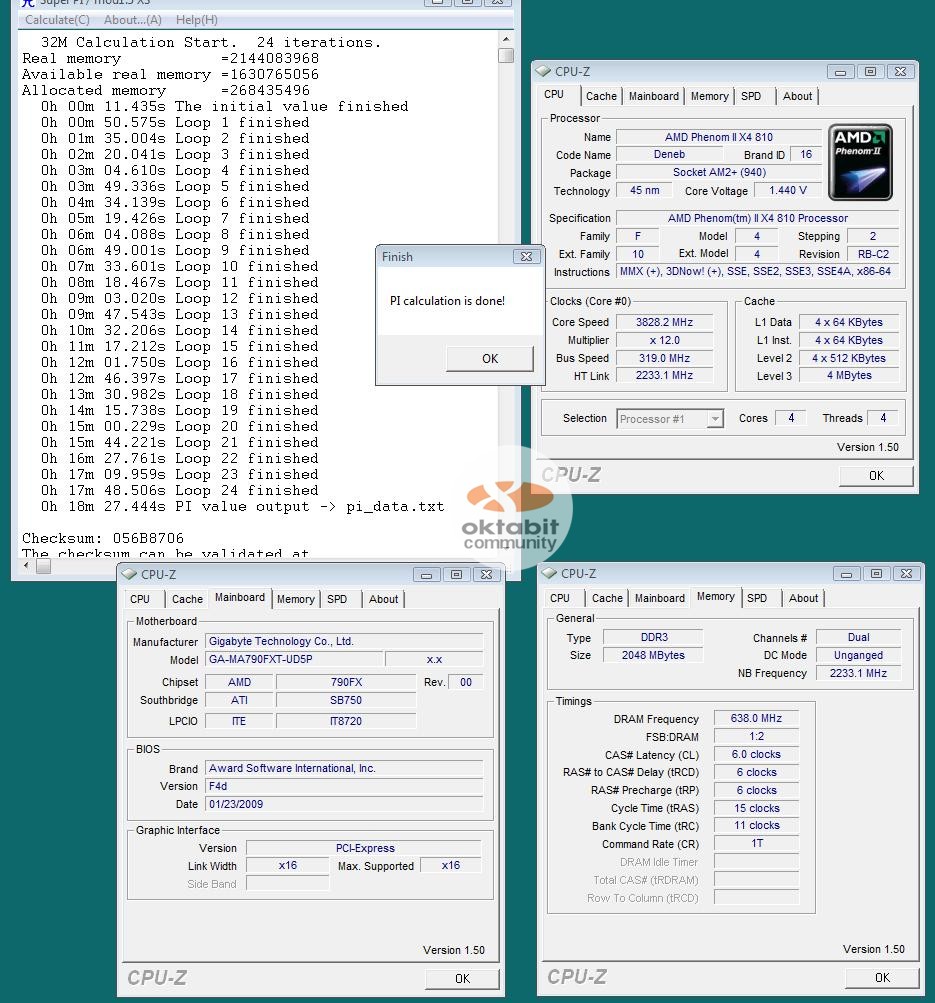
Task: Click the Loop 24 finished line in Super PI
Action: [180, 491]
